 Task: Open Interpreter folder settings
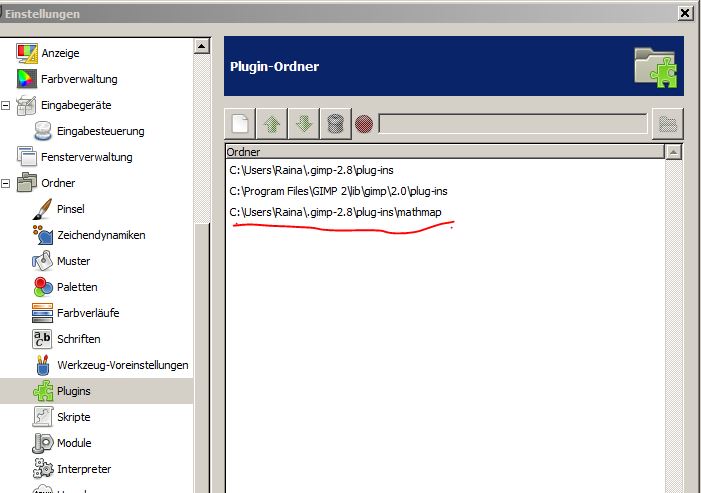pos(84,469)
